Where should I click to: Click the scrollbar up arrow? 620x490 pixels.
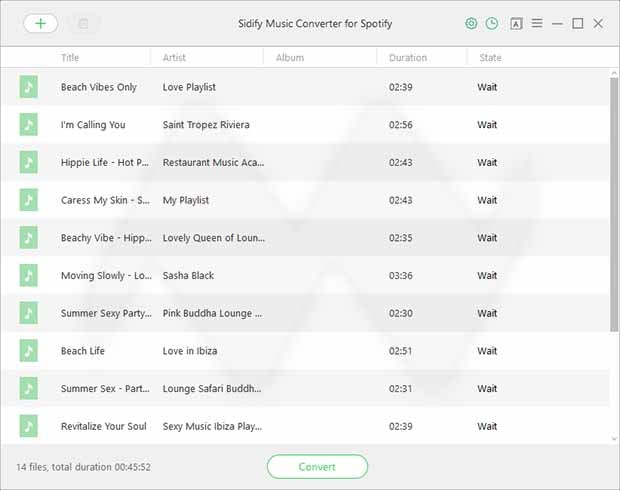click(614, 73)
